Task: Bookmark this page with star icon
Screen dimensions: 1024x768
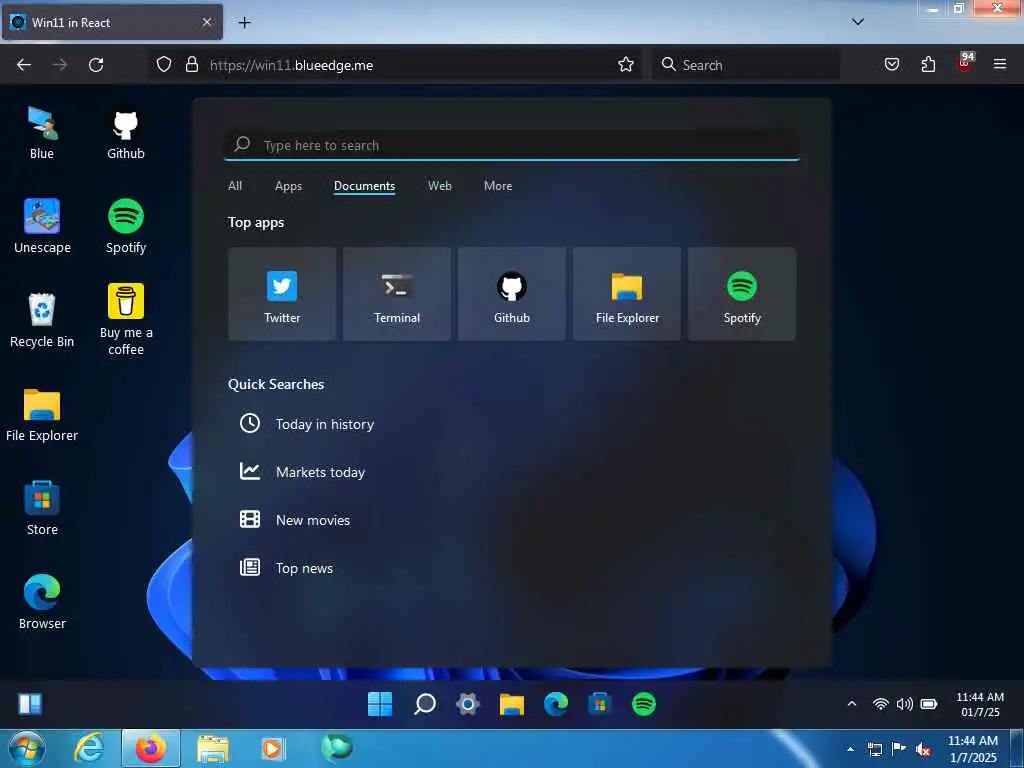Action: pyautogui.click(x=626, y=65)
